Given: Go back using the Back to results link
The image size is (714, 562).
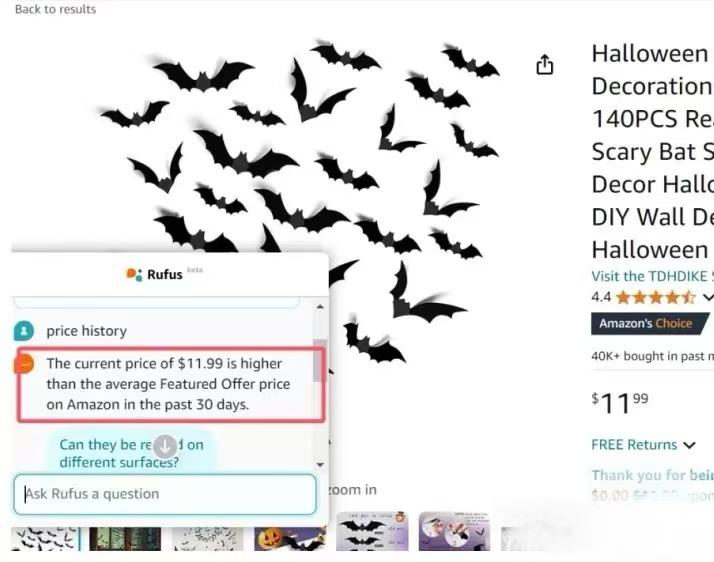Looking at the screenshot, I should (x=56, y=10).
